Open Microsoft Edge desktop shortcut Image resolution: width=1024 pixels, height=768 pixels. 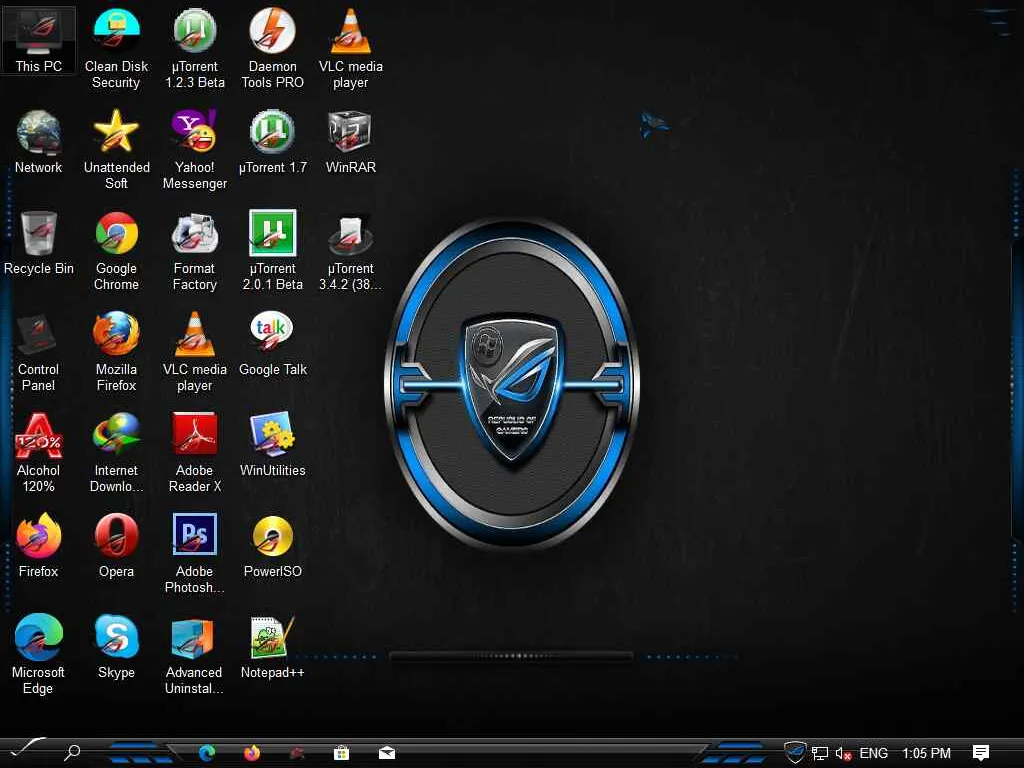coord(39,655)
